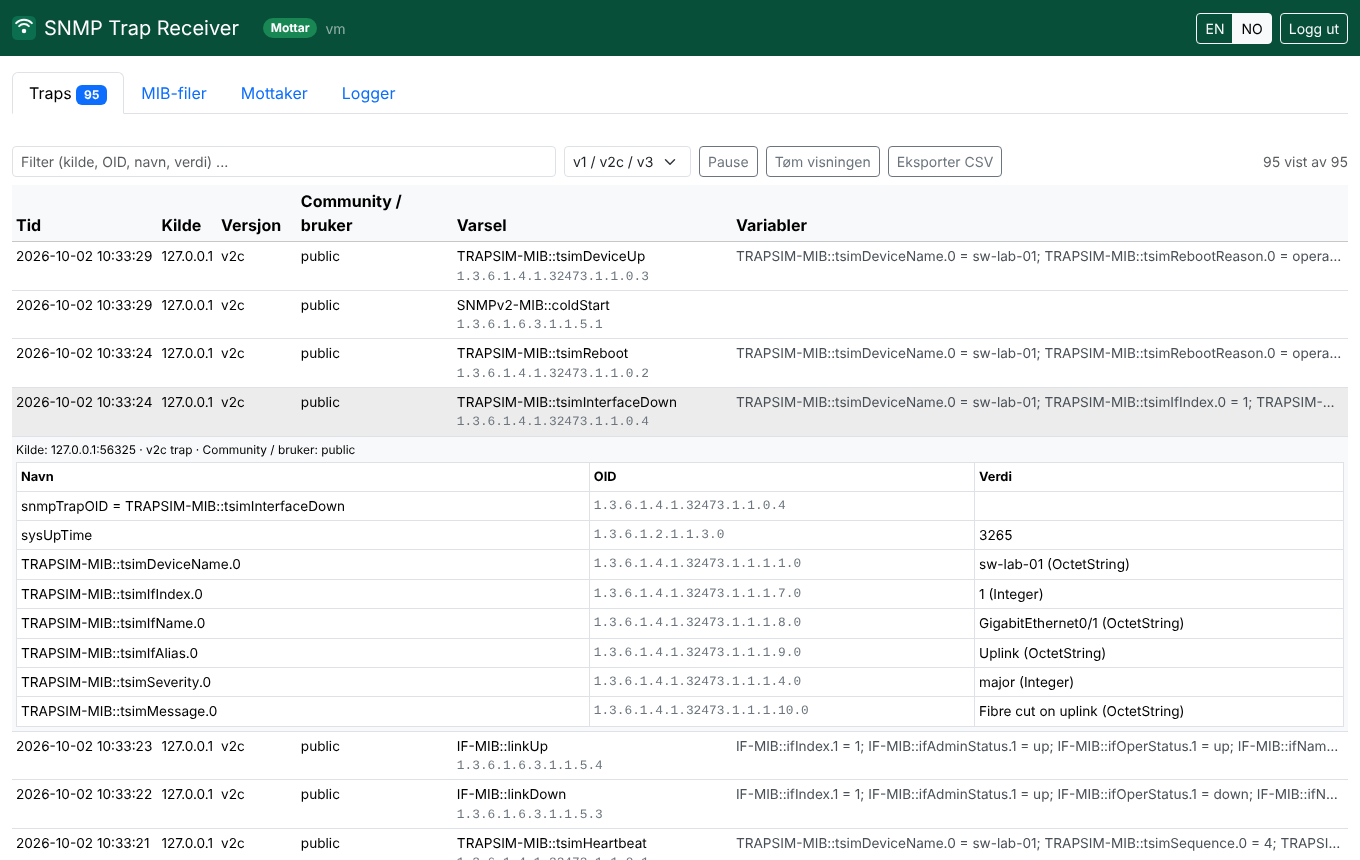Switch language to NO

pyautogui.click(x=1252, y=29)
